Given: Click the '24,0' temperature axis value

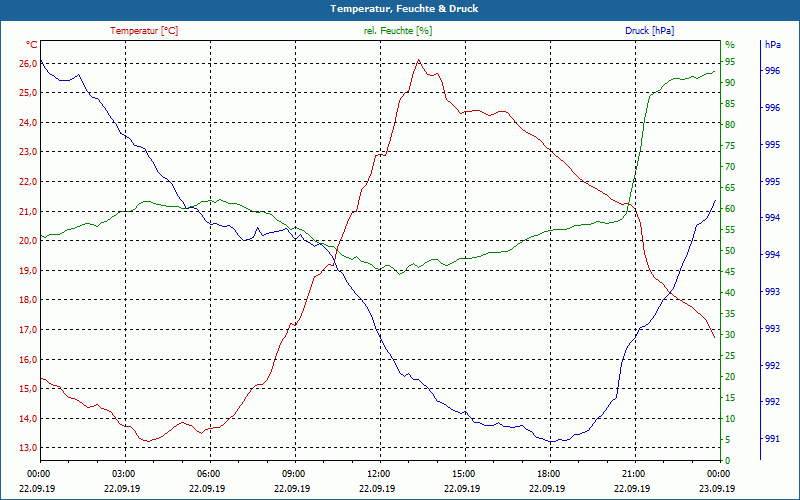Looking at the screenshot, I should [28, 122].
